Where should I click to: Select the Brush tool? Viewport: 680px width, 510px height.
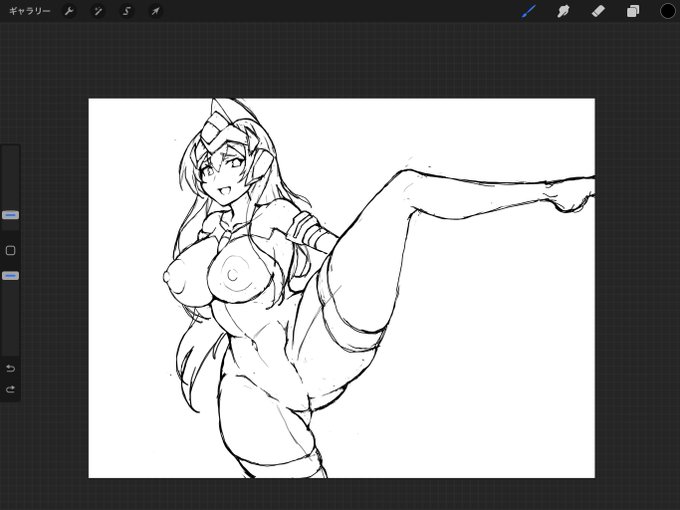pos(529,11)
